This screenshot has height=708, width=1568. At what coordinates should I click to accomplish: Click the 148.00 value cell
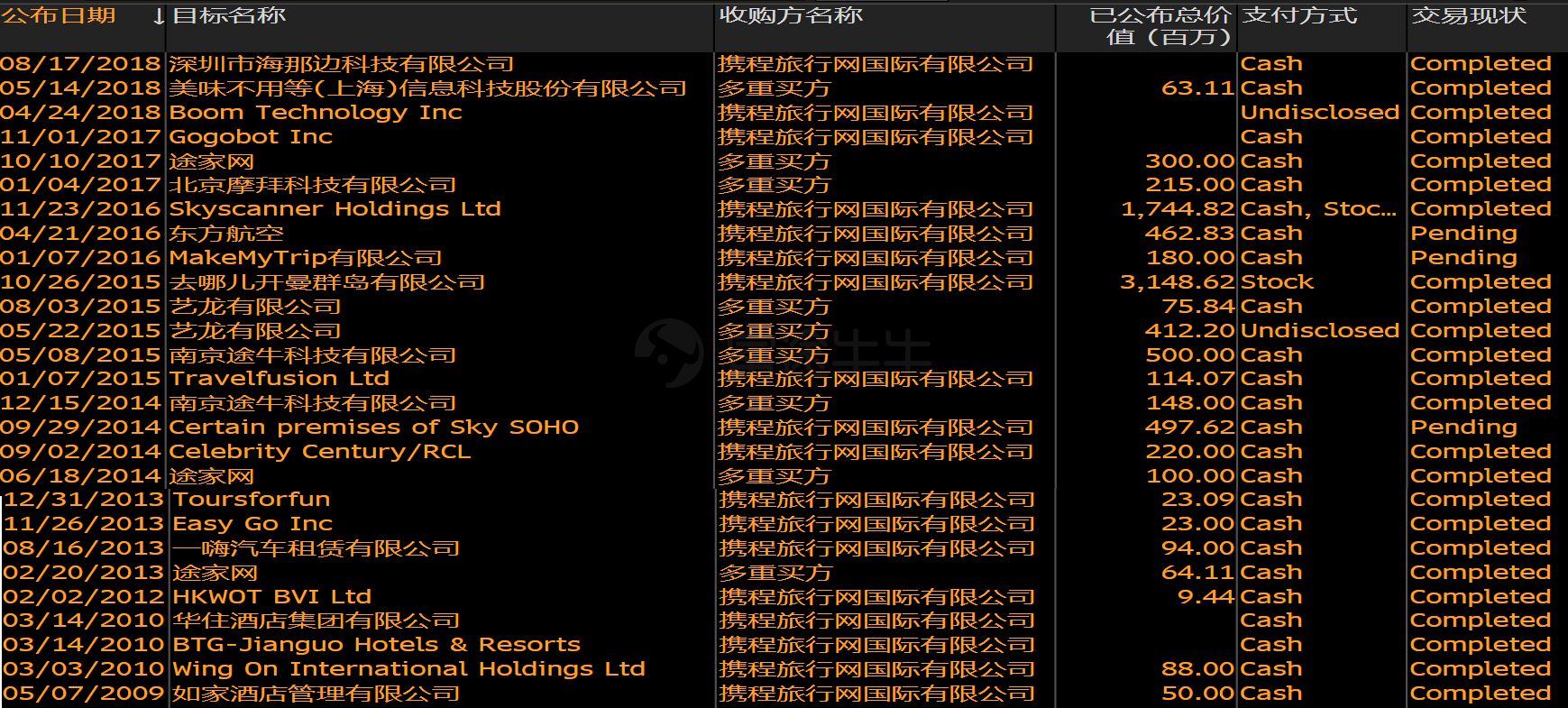point(1190,403)
